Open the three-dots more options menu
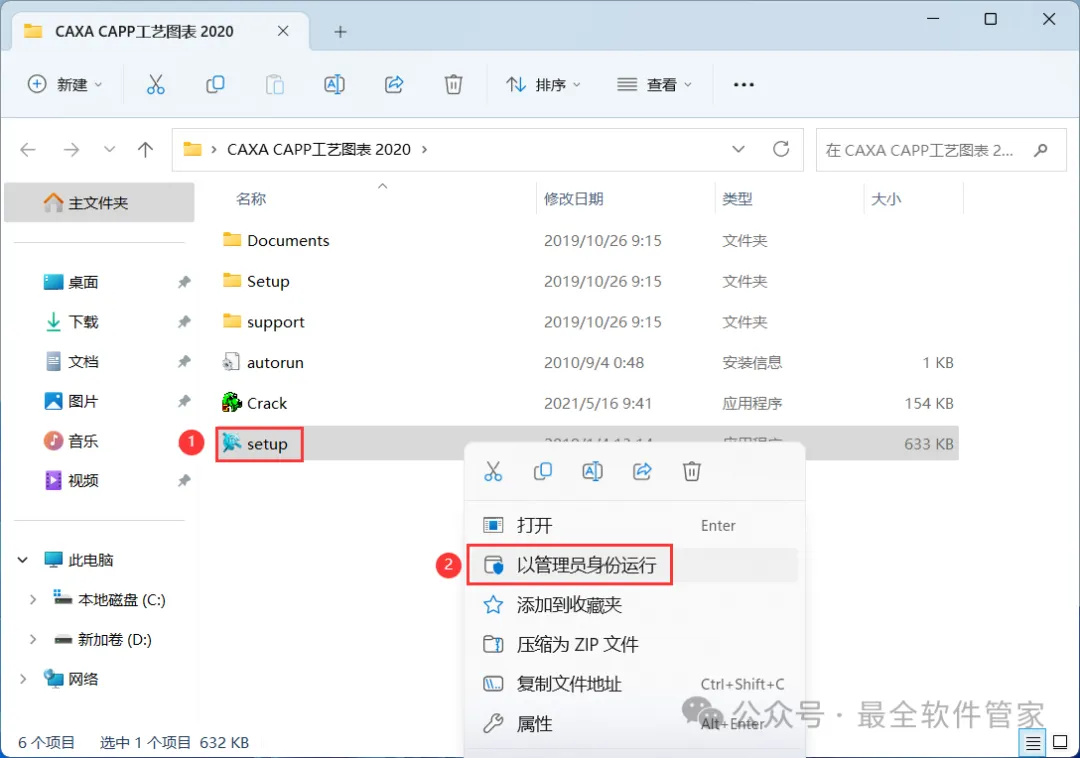Viewport: 1080px width, 758px height. coord(744,85)
